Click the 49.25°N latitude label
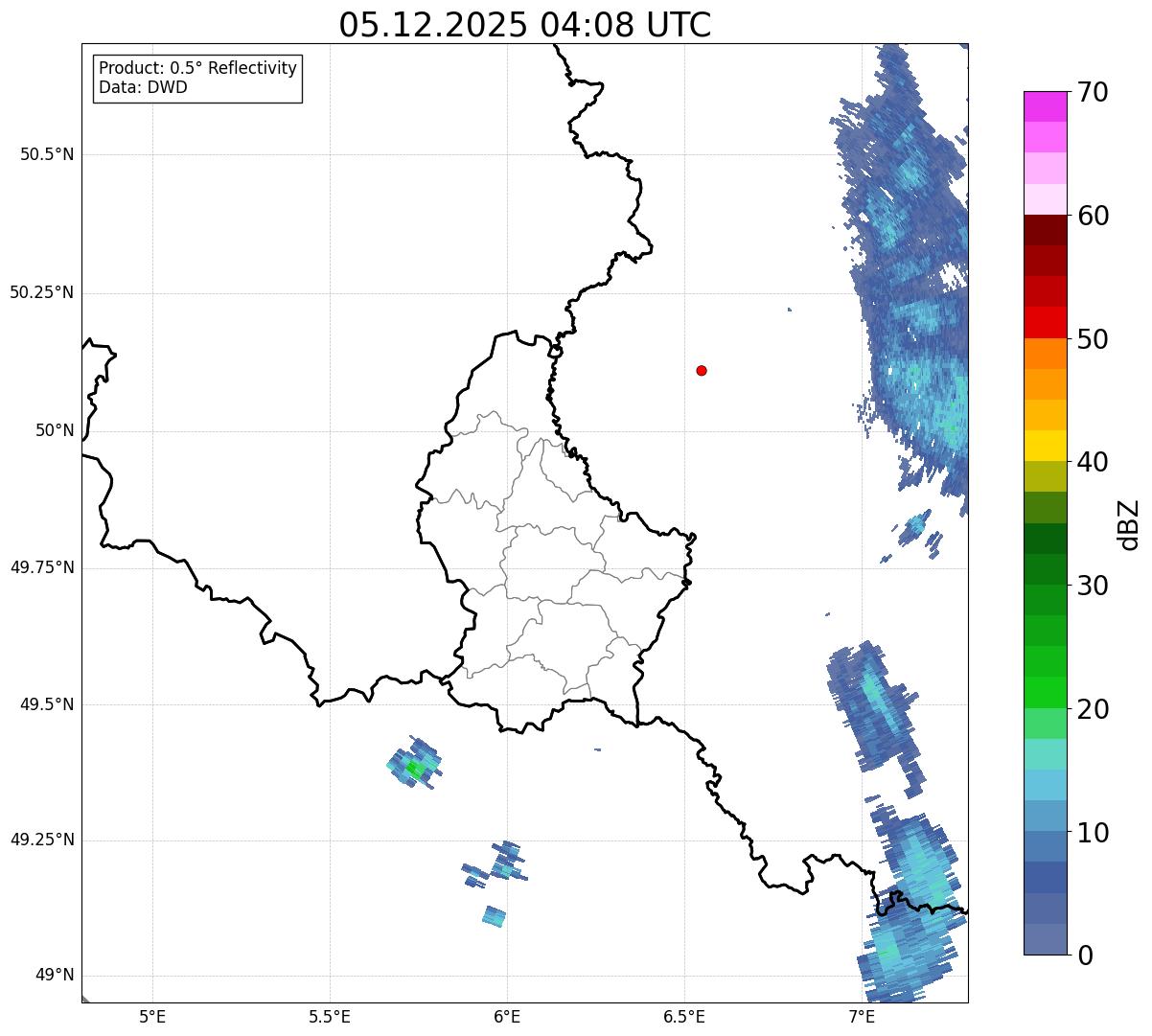This screenshot has height=1036, width=1152. [x=42, y=840]
